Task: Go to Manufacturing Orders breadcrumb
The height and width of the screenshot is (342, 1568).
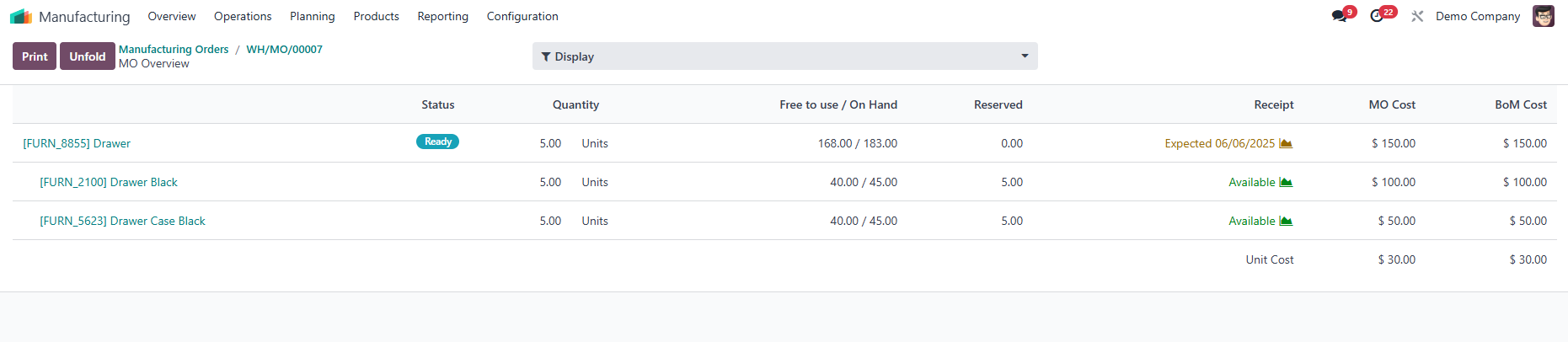Action: pyautogui.click(x=174, y=49)
